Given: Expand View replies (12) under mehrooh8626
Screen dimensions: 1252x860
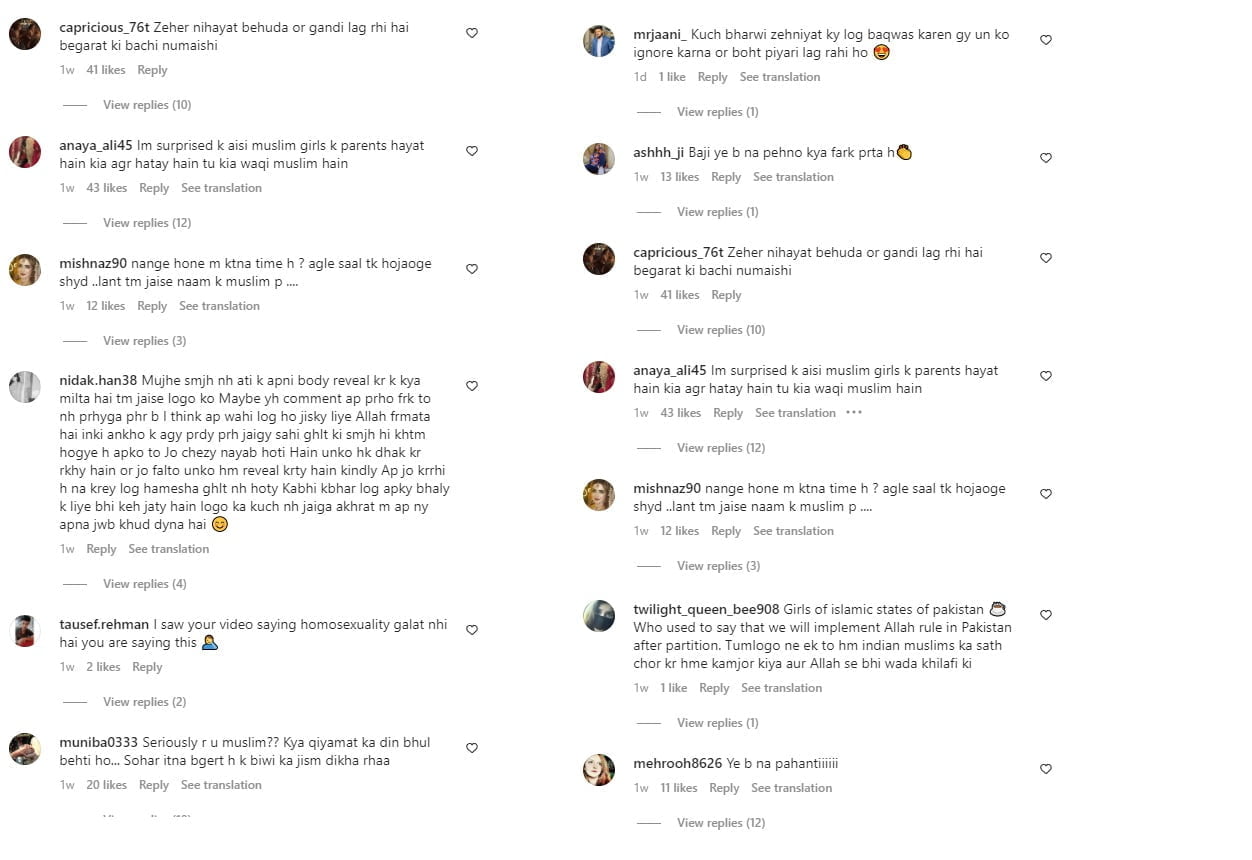Looking at the screenshot, I should click(x=722, y=823).
